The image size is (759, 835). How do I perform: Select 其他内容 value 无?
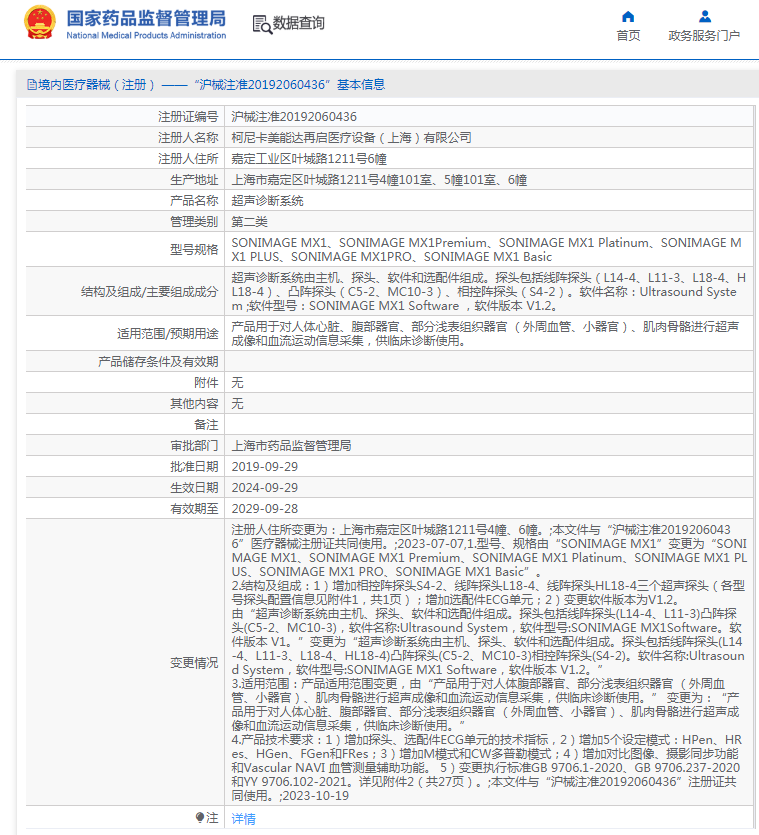point(238,404)
